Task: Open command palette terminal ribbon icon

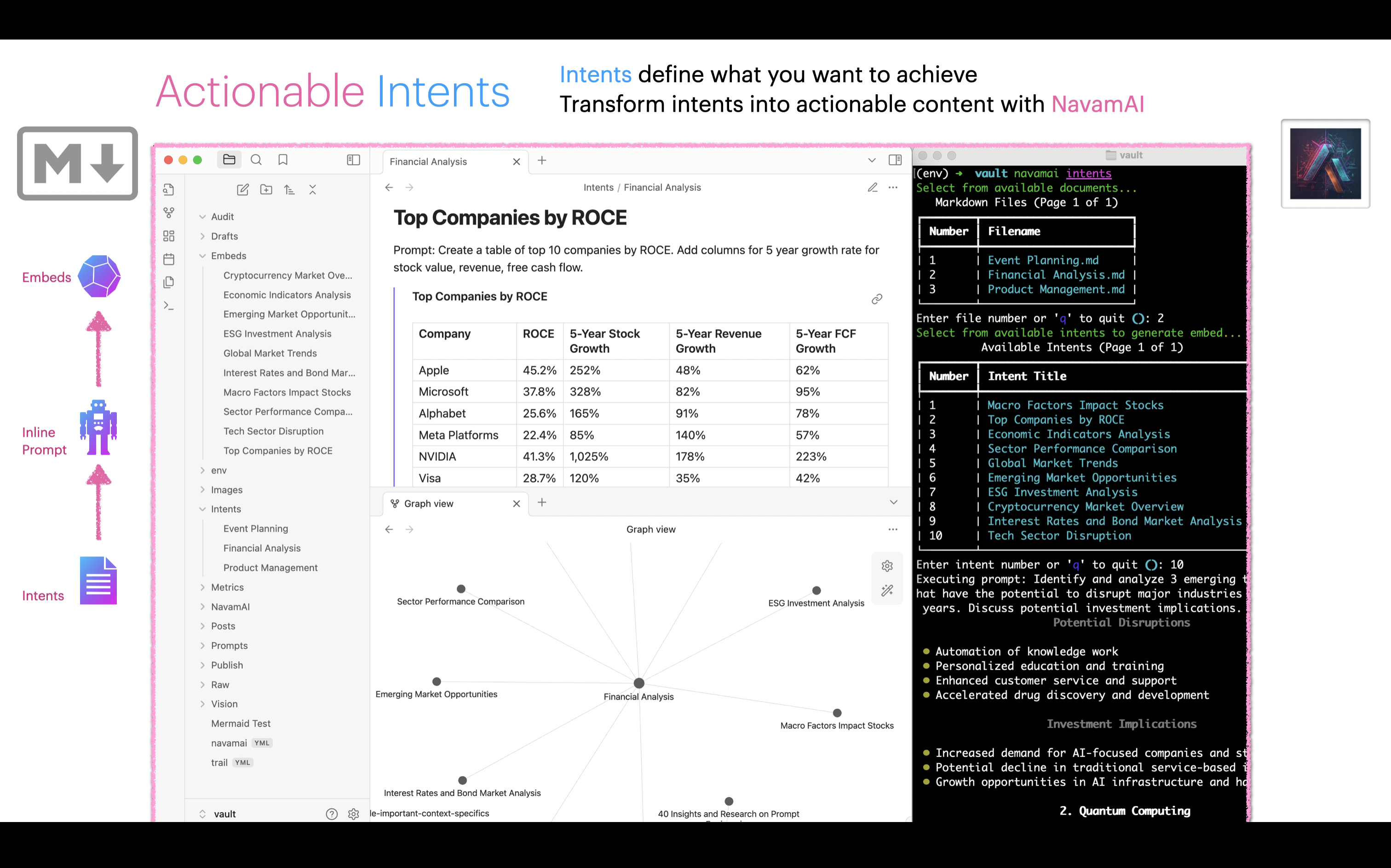Action: click(169, 306)
